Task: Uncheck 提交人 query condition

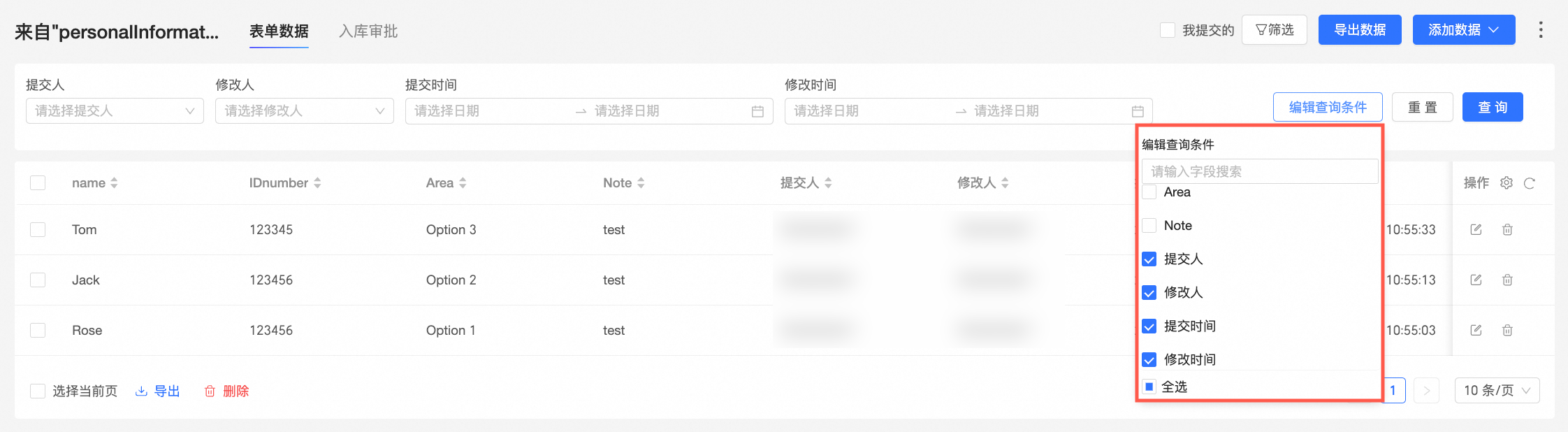Action: point(1149,259)
